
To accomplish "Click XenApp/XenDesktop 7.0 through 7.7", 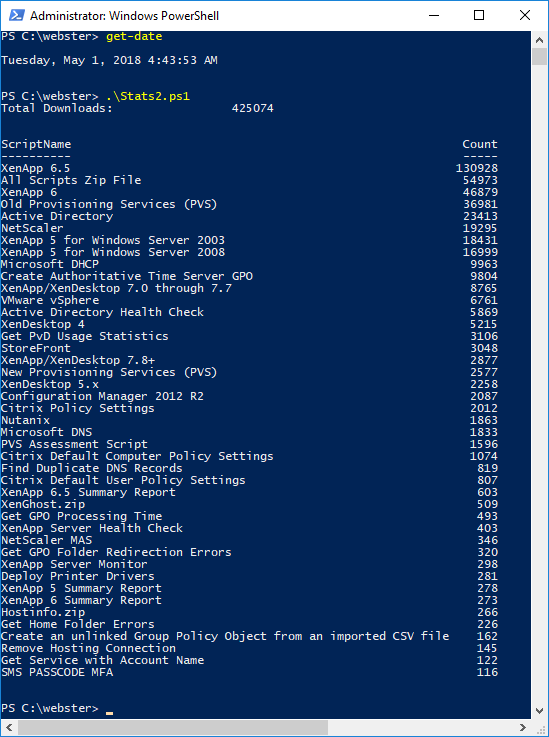I will tap(116, 288).
